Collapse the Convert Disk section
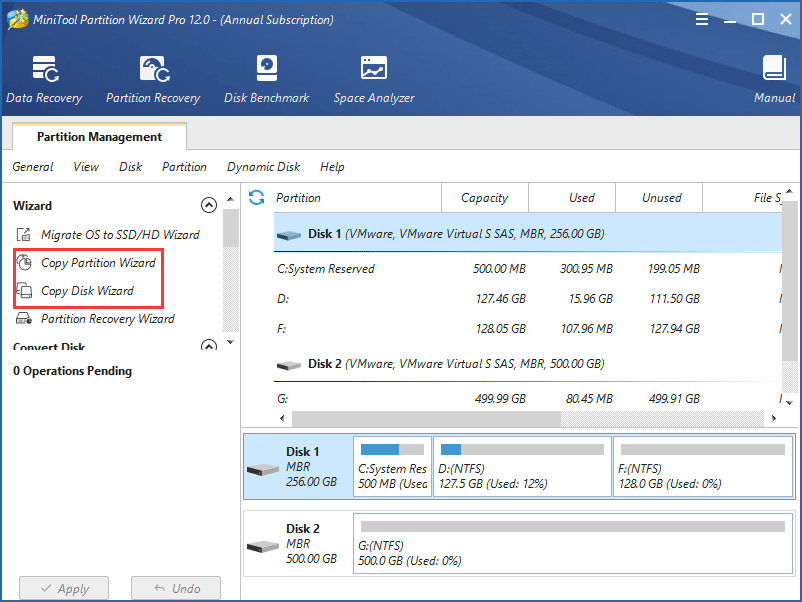This screenshot has height=602, width=802. [x=209, y=345]
